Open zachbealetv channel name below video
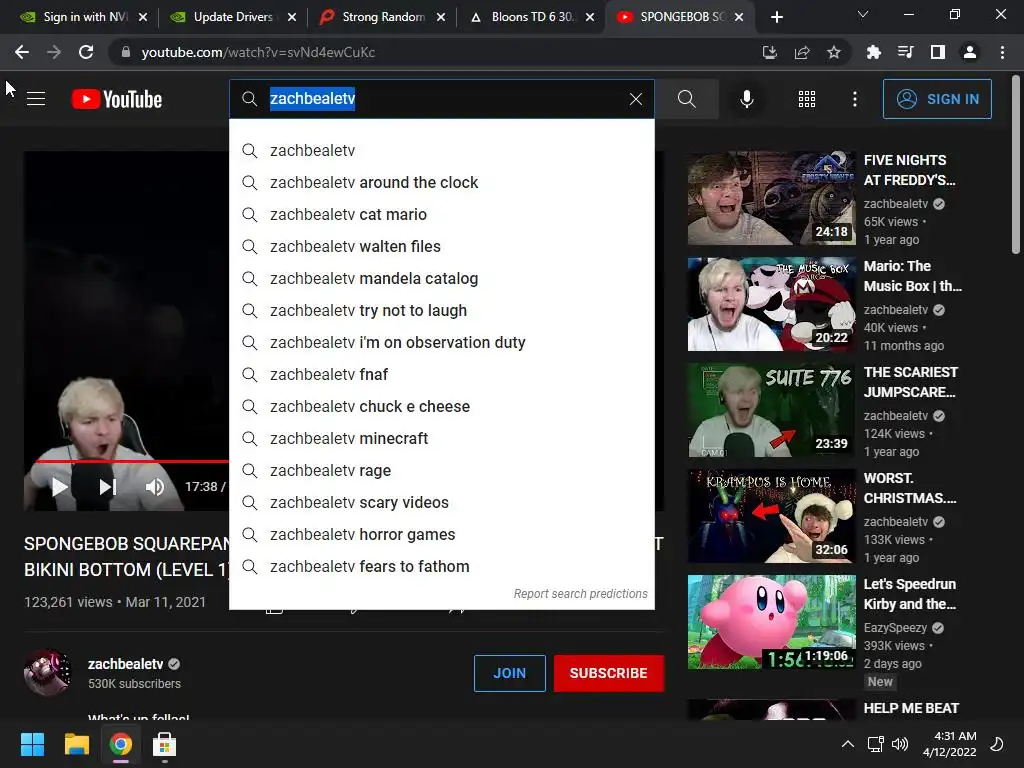The width and height of the screenshot is (1024, 768). [125, 664]
